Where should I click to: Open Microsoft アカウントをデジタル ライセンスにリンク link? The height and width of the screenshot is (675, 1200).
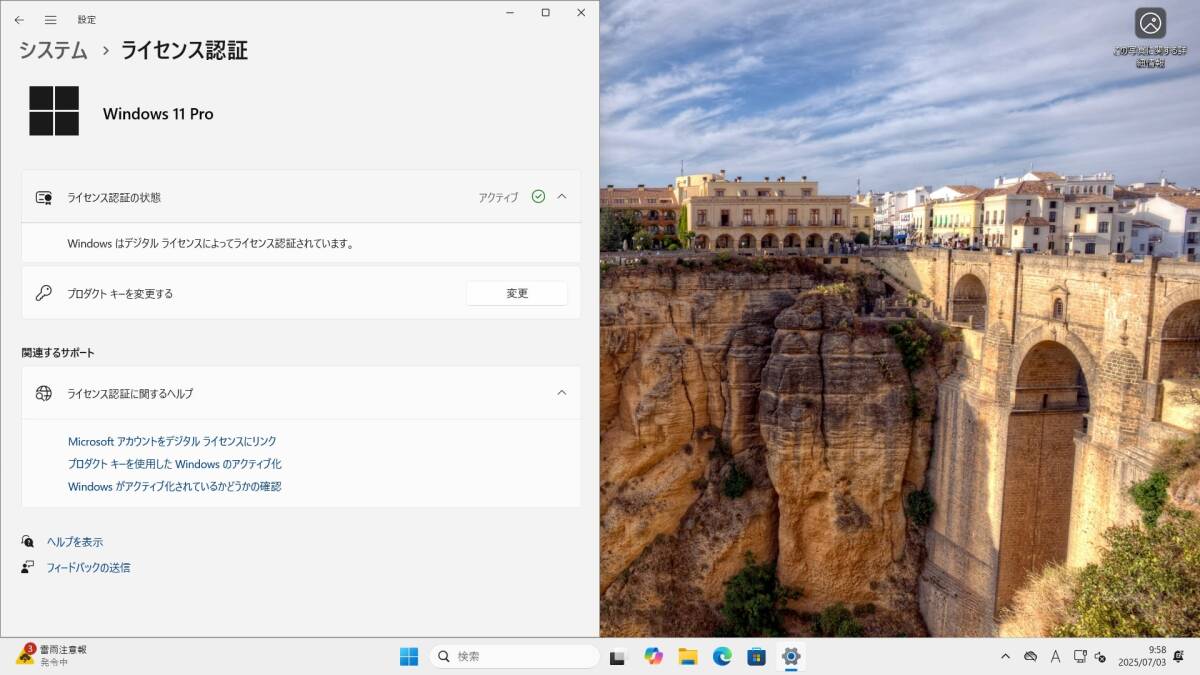(172, 441)
